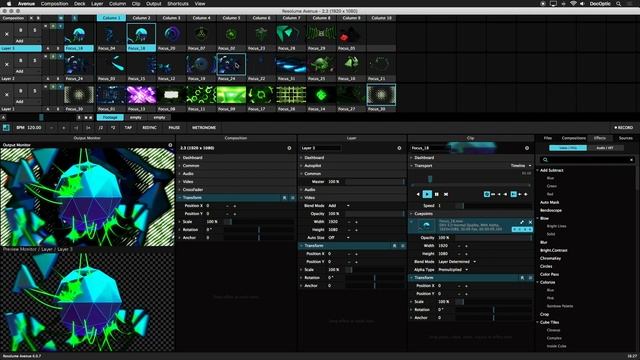Collapse the Colorize effect group
Viewport: 640px width, 360px height.
coord(538,282)
